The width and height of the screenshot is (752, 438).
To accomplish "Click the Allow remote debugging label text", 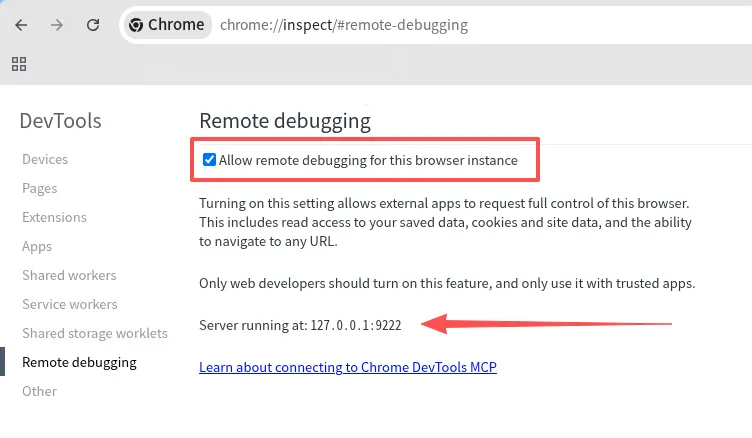I will tap(368, 160).
